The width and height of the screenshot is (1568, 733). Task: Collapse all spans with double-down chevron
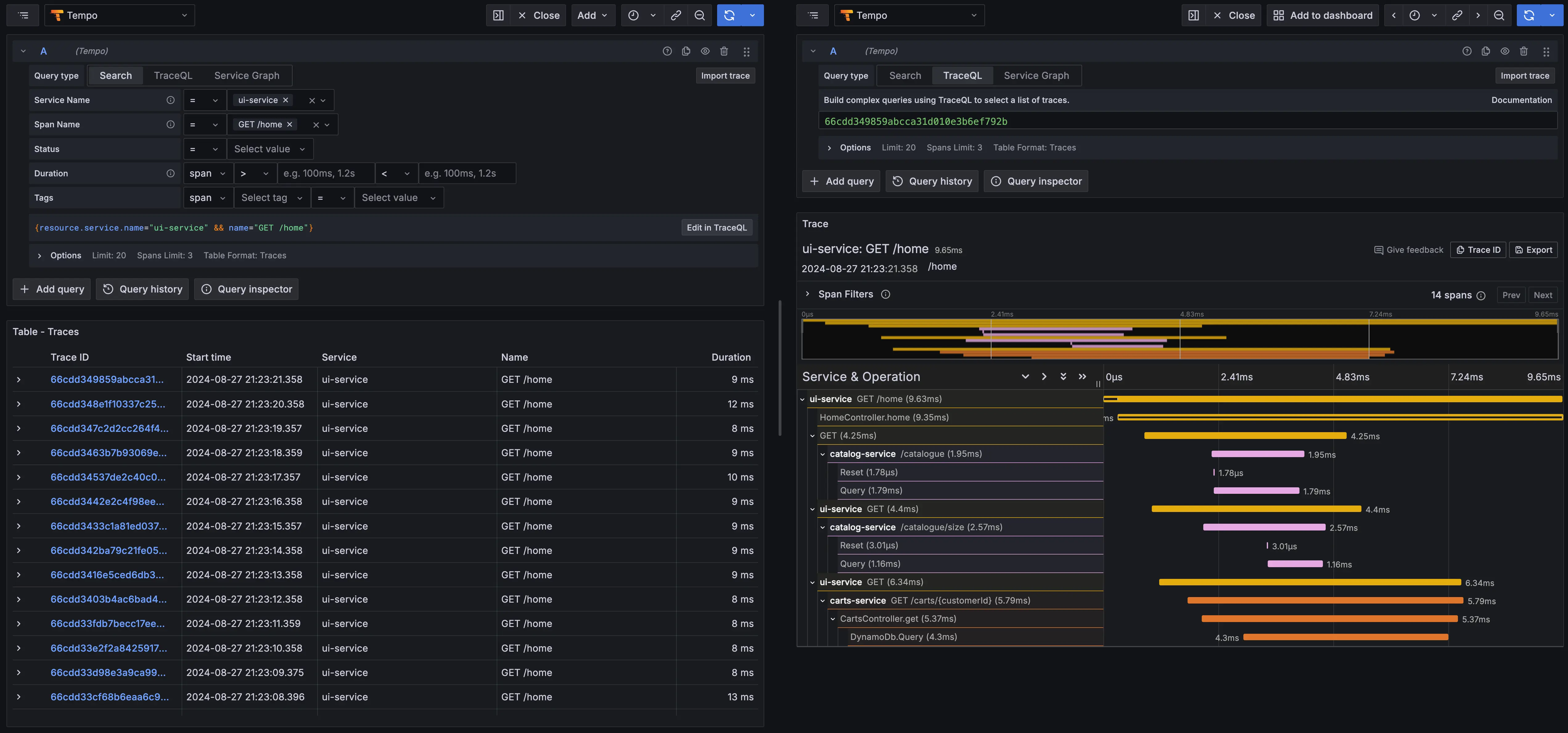(1063, 376)
